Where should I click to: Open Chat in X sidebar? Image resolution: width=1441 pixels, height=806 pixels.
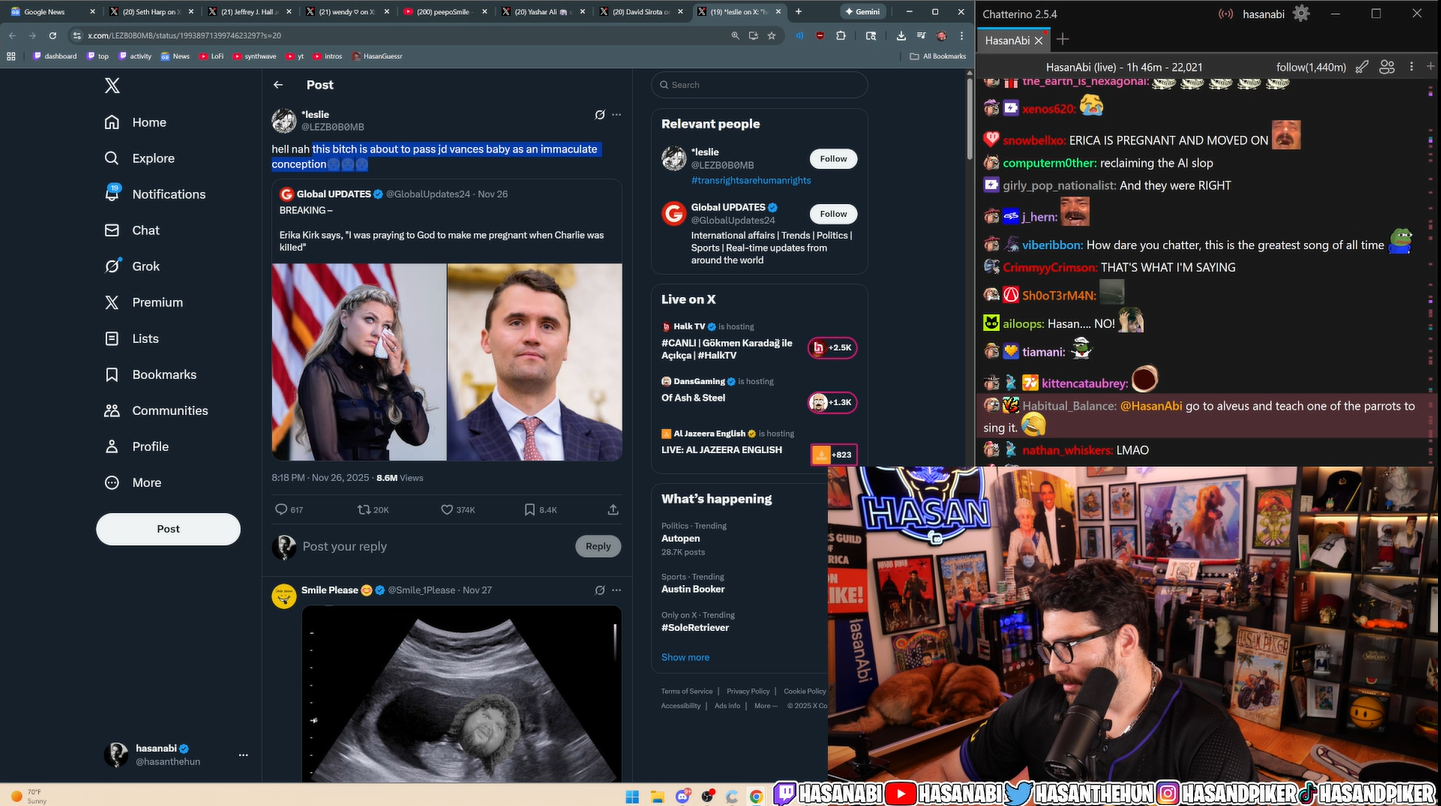[132, 230]
